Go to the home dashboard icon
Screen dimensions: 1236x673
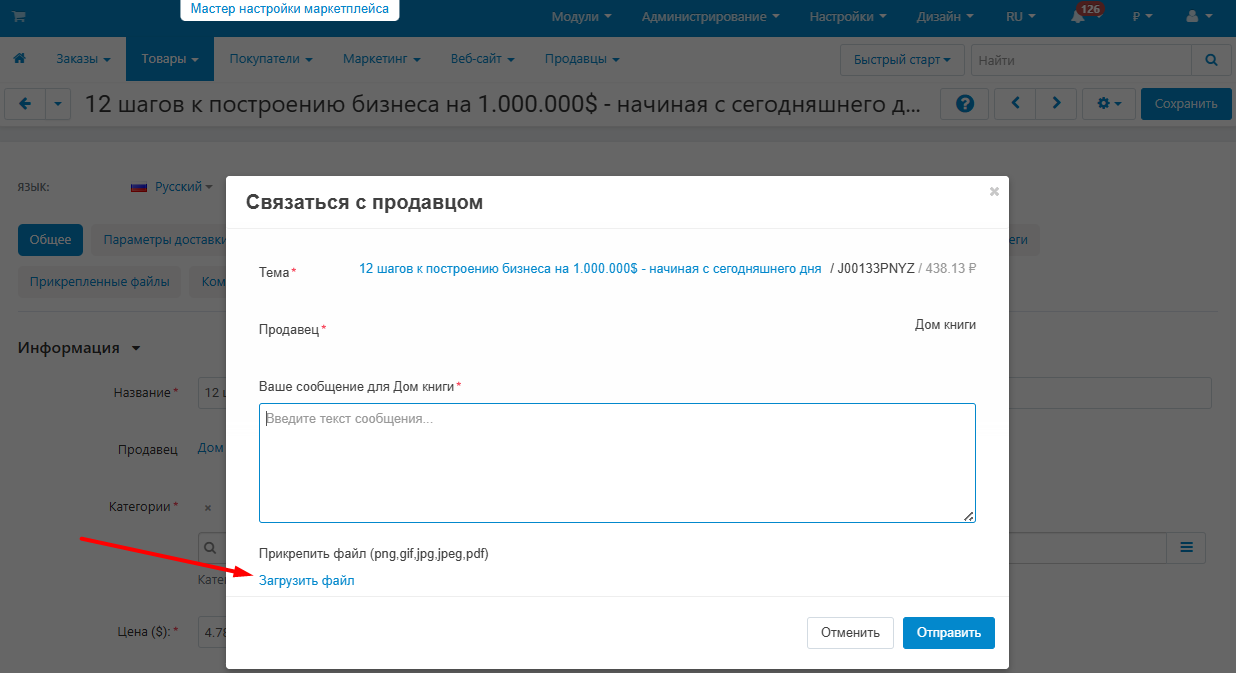click(x=19, y=59)
